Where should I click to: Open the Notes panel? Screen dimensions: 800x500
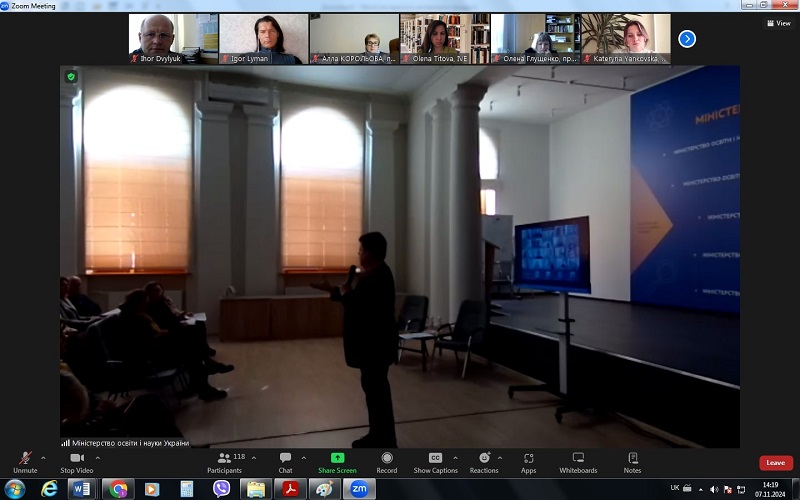point(633,462)
